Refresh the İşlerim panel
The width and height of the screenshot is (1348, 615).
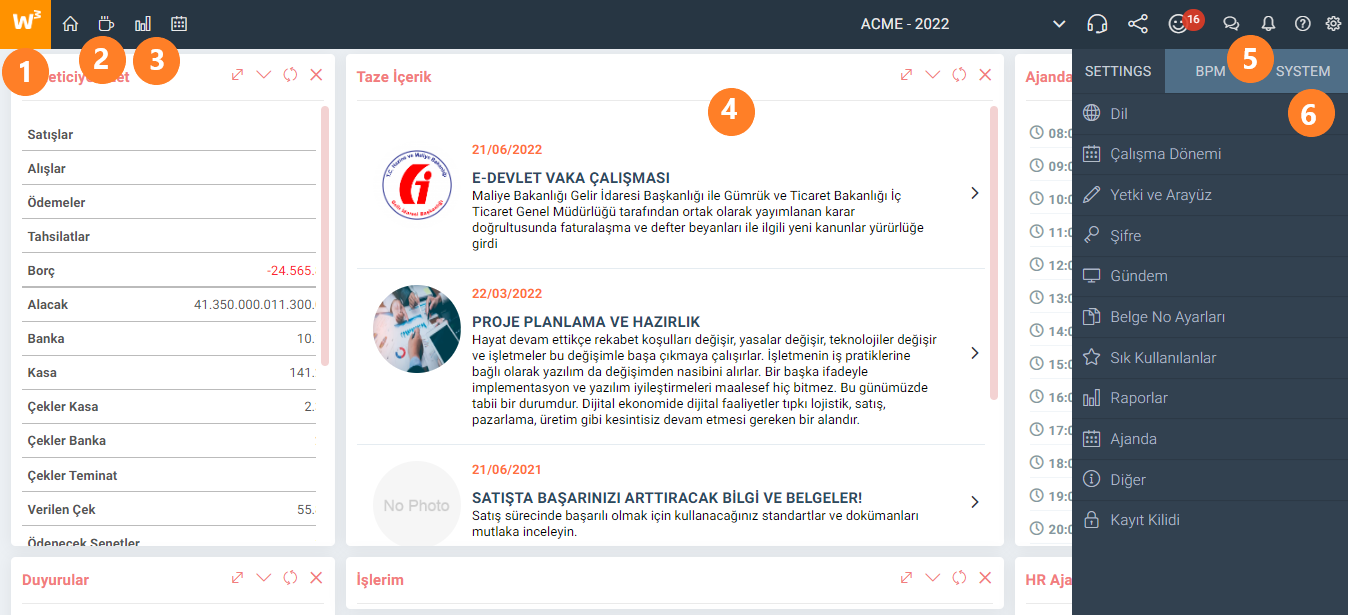(959, 578)
